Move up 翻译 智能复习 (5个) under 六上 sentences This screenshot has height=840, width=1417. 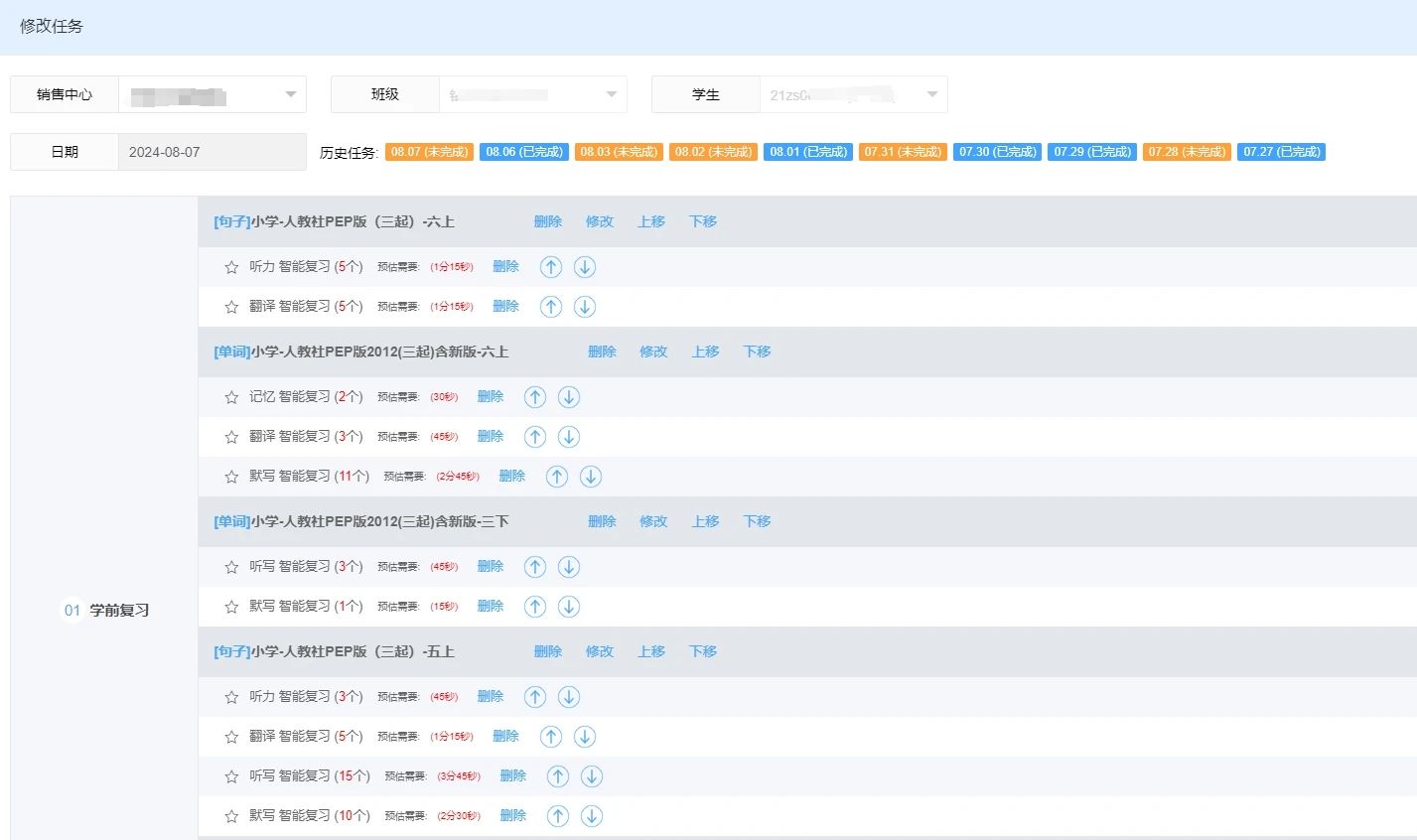[551, 307]
